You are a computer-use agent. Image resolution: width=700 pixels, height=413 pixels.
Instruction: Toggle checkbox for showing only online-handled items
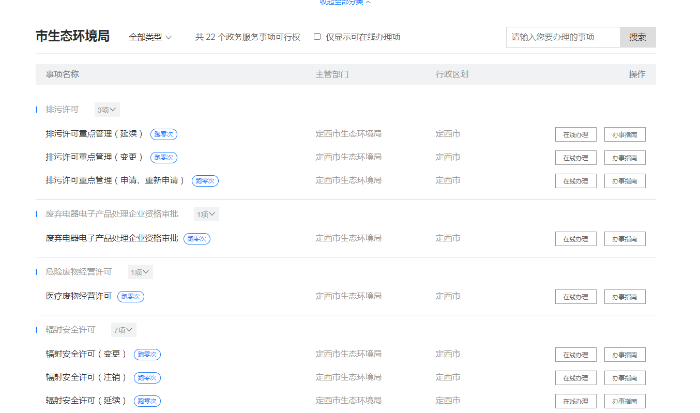click(317, 37)
